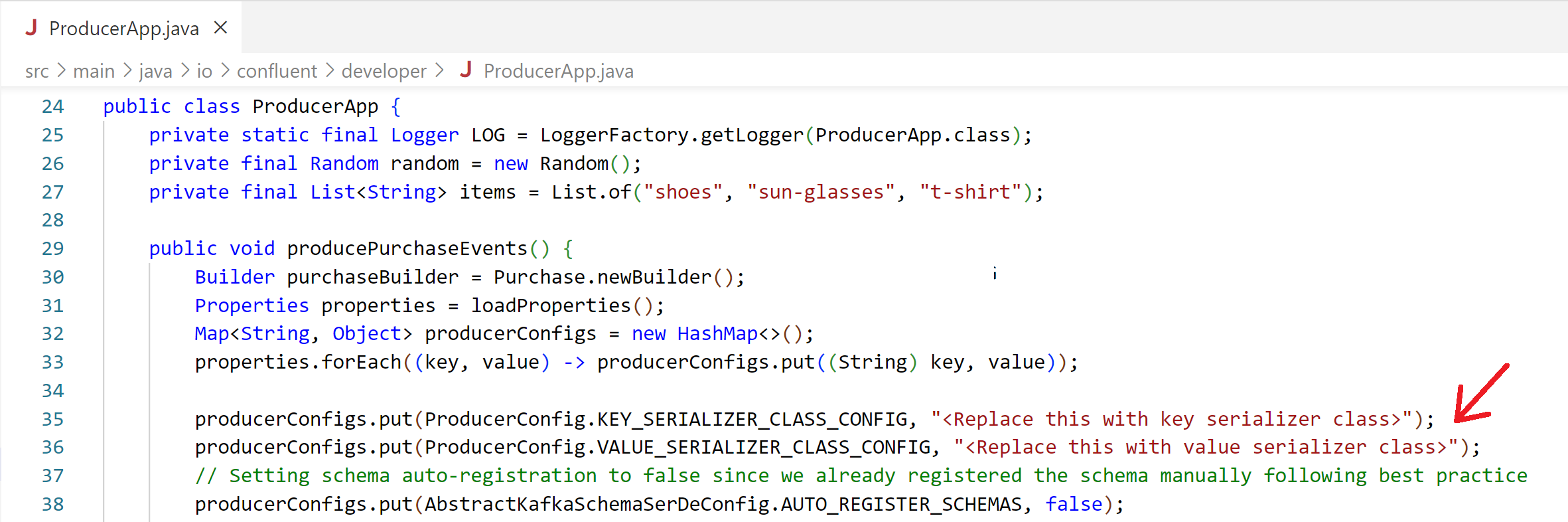This screenshot has height=522, width=1568.
Task: Open the confluent breadcrumb segment
Action: point(277,71)
